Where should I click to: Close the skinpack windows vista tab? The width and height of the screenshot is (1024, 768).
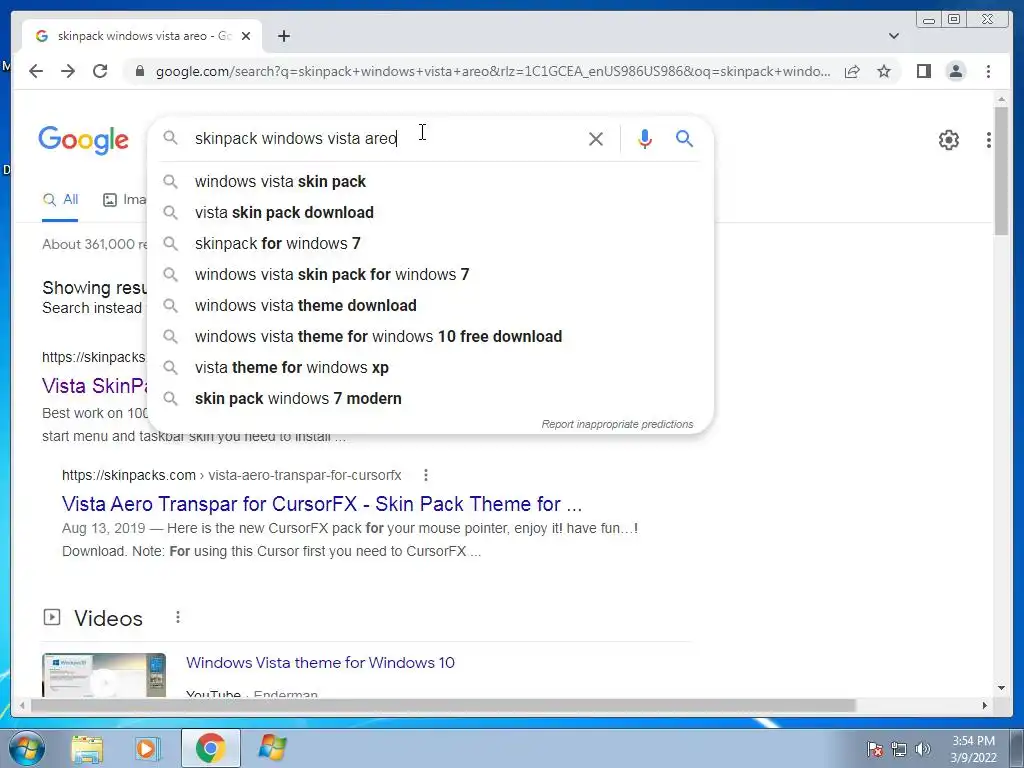point(246,36)
